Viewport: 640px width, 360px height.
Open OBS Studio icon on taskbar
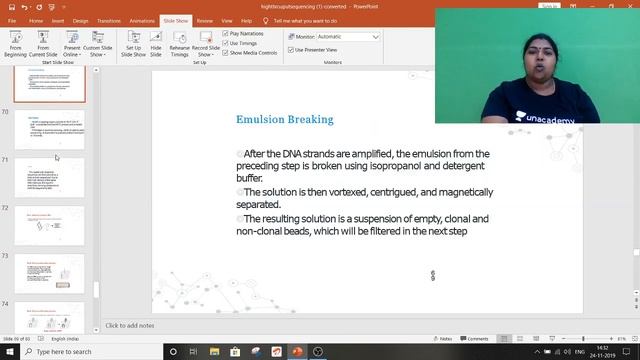[318, 351]
